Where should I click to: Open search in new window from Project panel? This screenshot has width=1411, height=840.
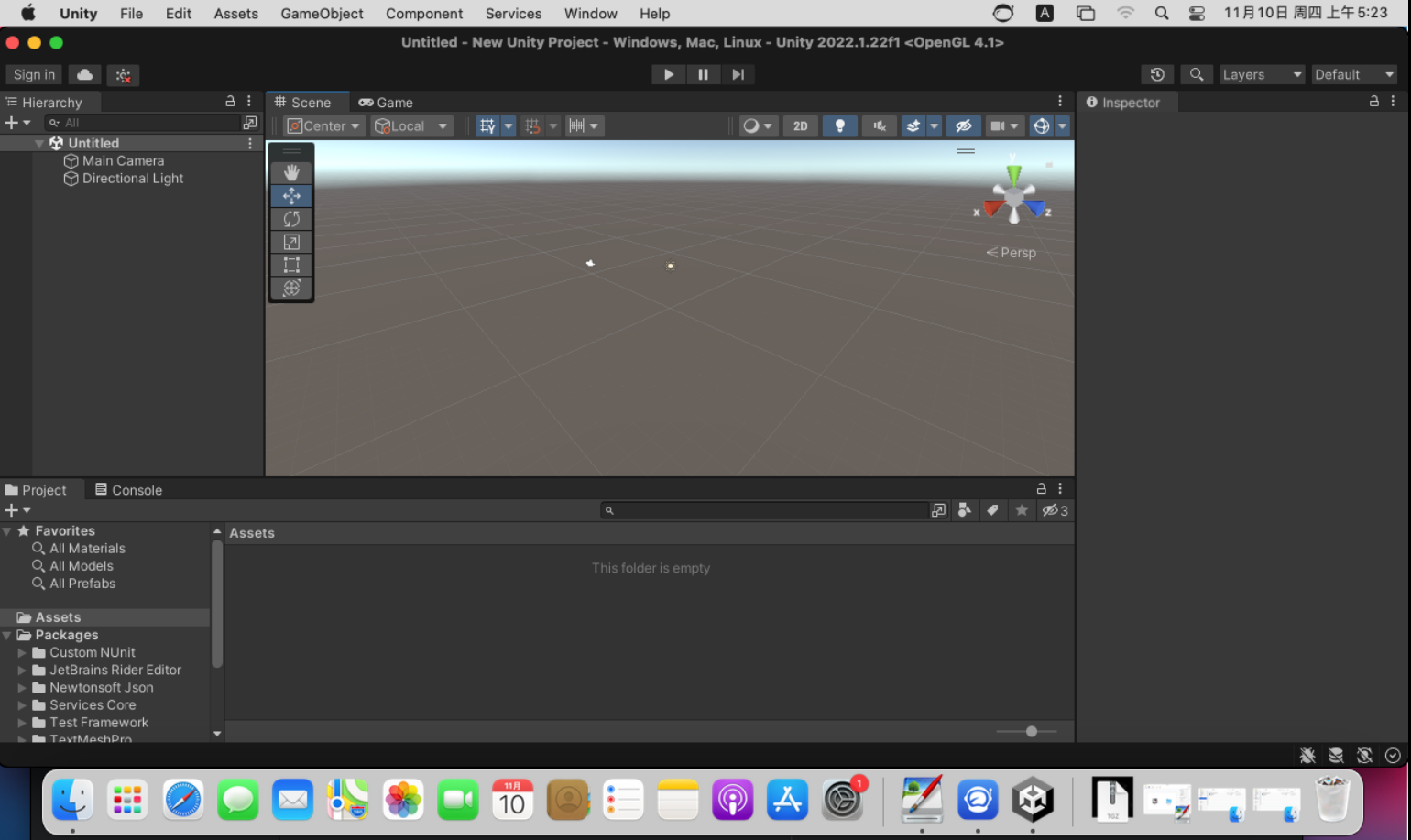click(938, 510)
